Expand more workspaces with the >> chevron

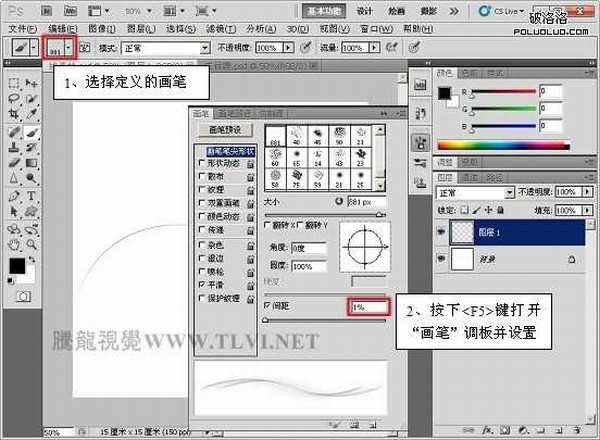tap(454, 11)
